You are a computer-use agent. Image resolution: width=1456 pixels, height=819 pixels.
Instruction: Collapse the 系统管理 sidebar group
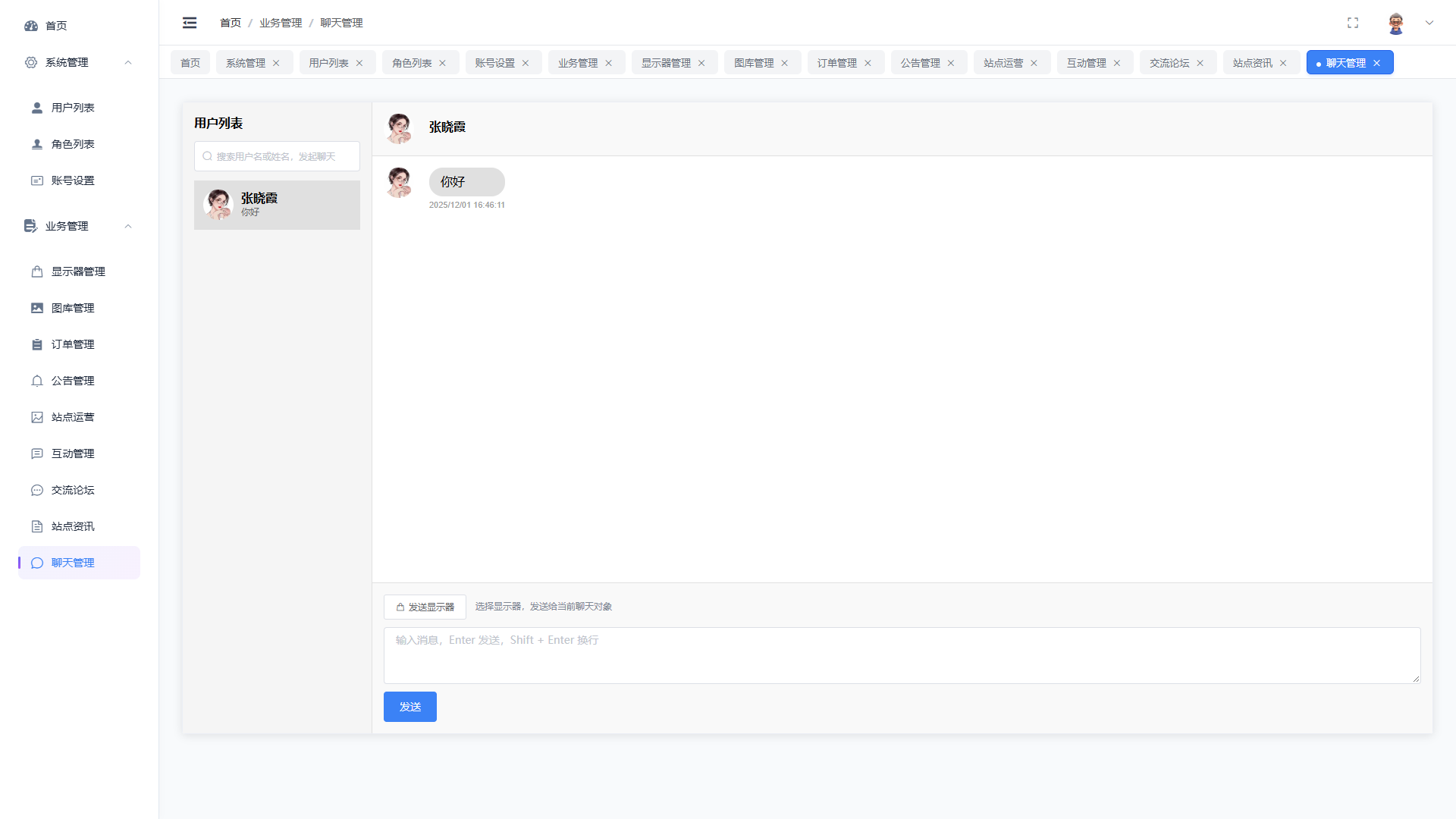point(79,62)
